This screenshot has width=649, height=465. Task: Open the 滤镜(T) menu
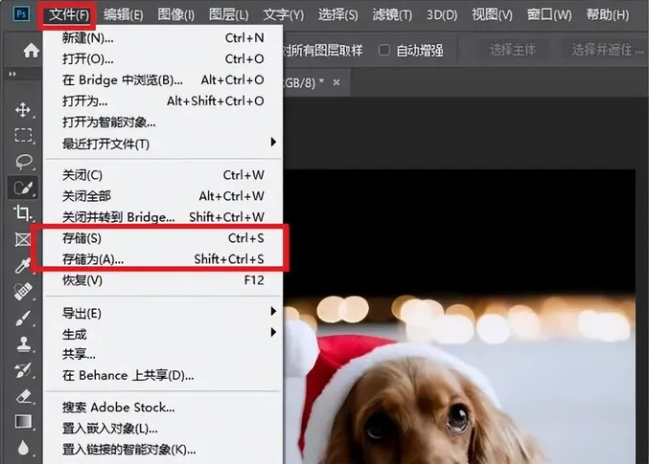[x=392, y=15]
